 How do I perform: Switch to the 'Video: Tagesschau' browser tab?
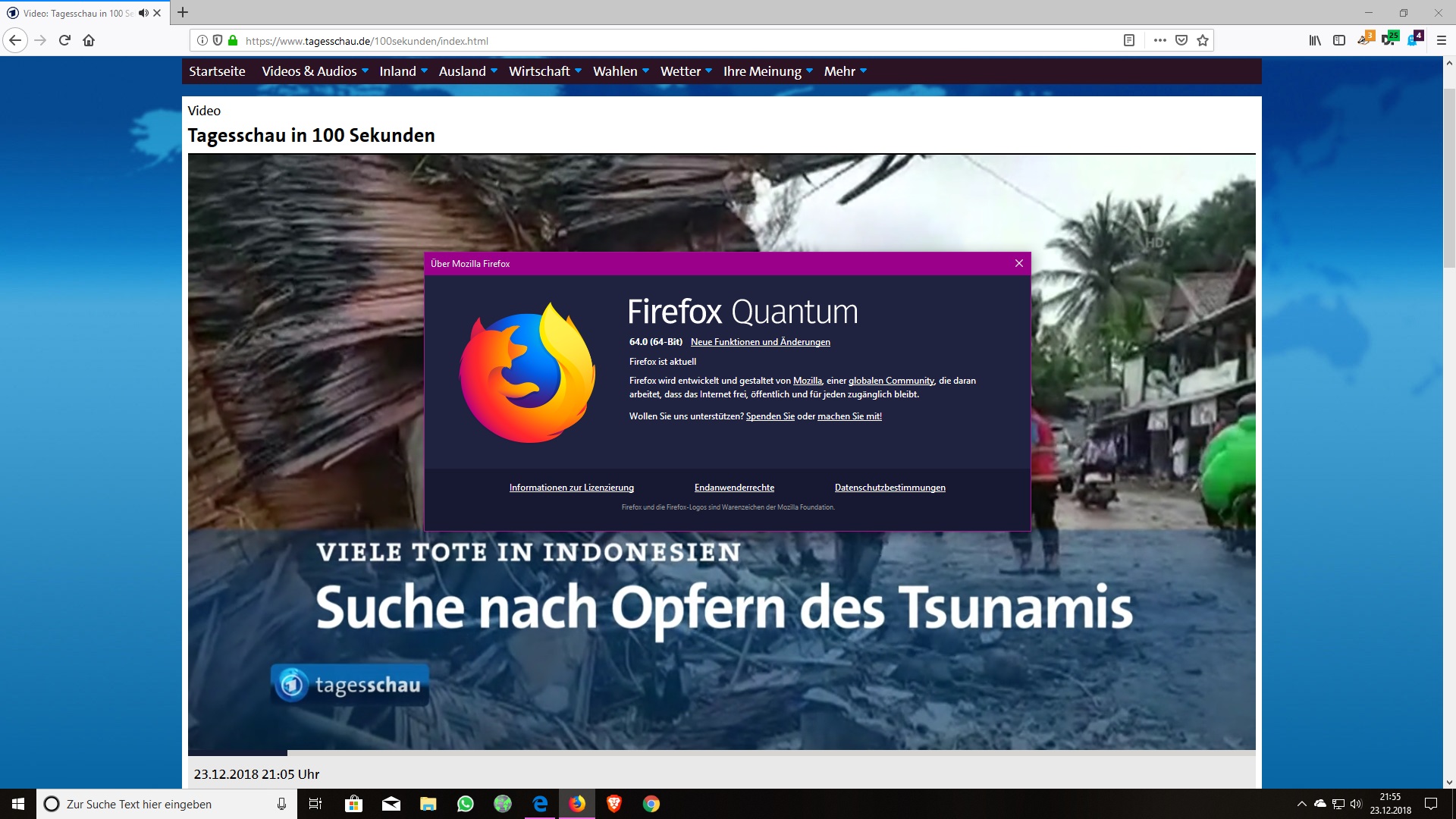76,12
